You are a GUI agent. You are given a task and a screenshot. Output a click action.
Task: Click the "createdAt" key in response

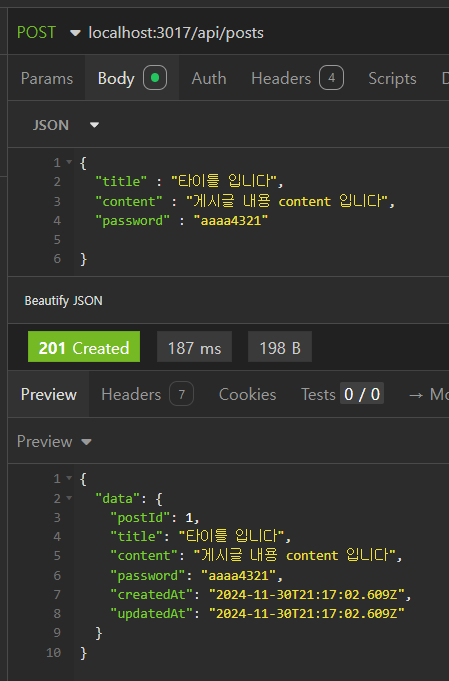pyautogui.click(x=151, y=594)
